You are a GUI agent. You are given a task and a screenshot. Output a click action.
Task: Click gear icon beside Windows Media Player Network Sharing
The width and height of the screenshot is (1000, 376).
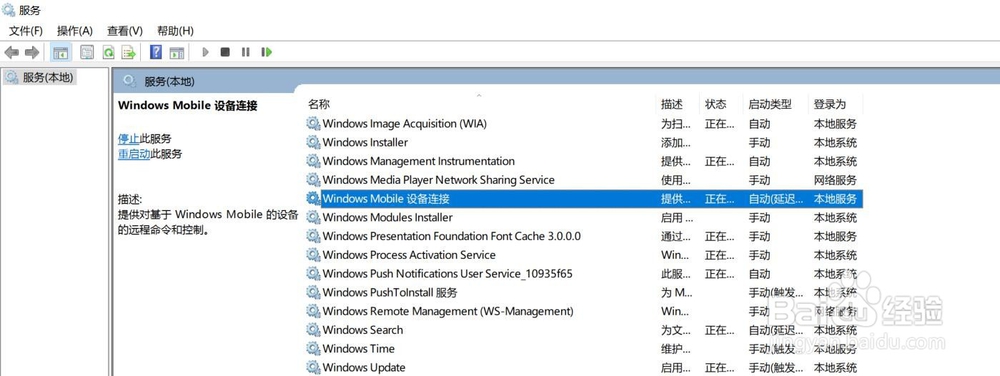pos(313,180)
